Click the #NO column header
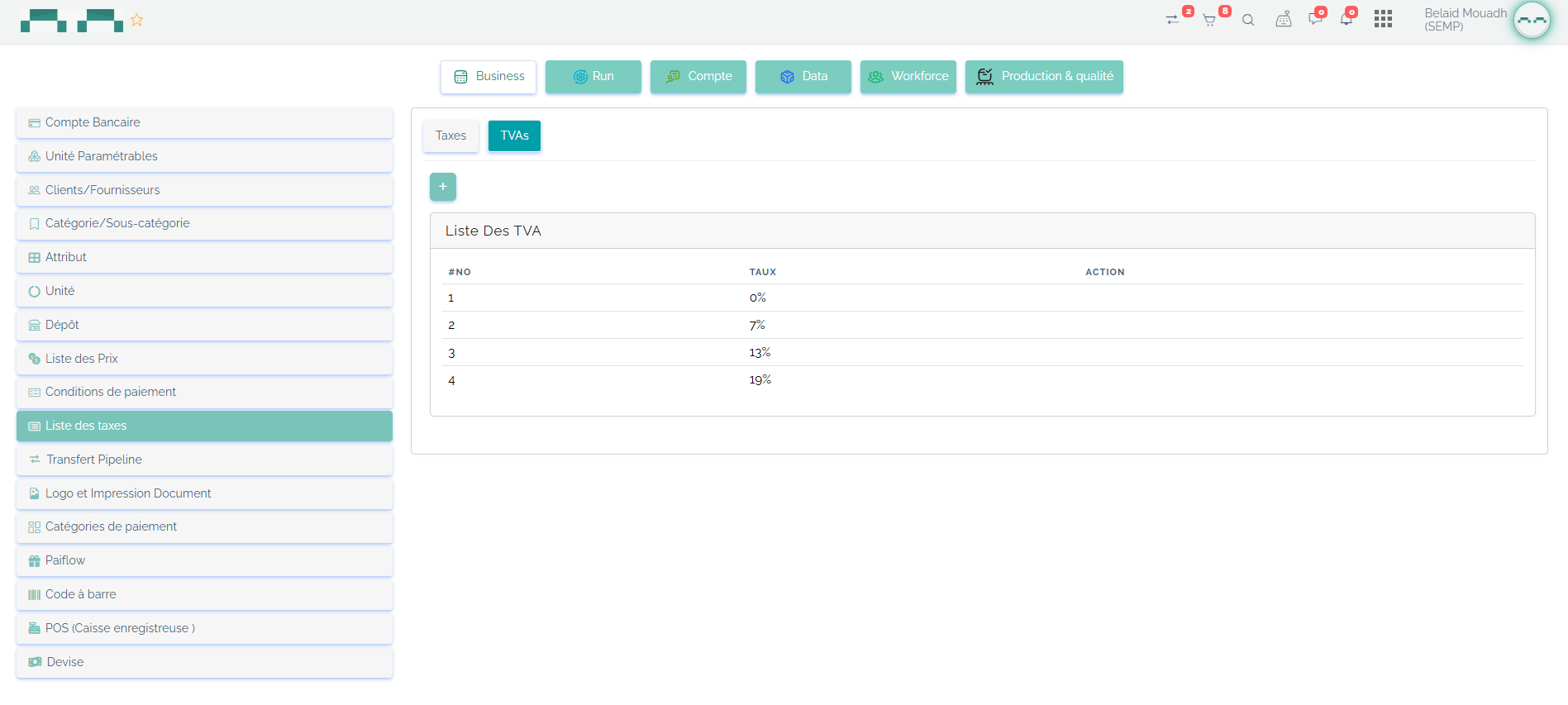 coord(460,272)
